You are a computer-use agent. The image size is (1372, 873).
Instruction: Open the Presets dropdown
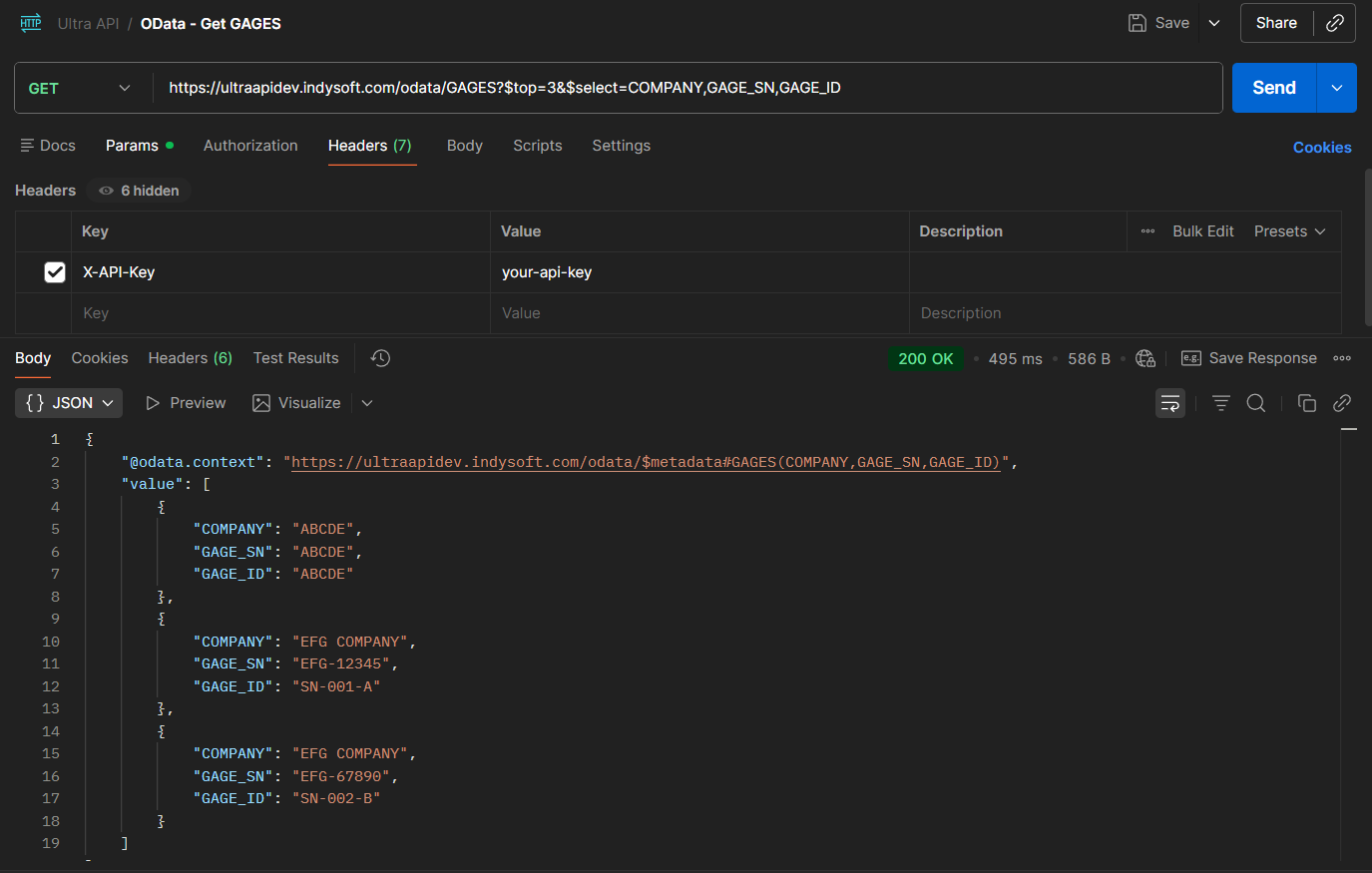tap(1290, 231)
